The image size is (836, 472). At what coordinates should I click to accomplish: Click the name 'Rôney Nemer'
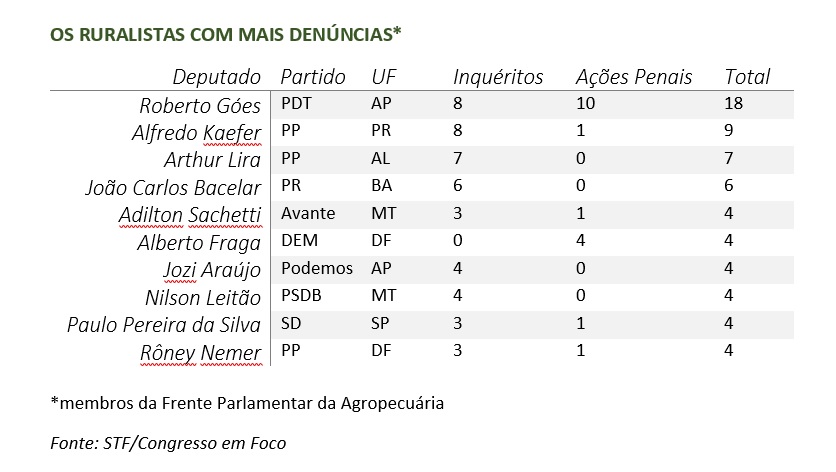(x=200, y=353)
